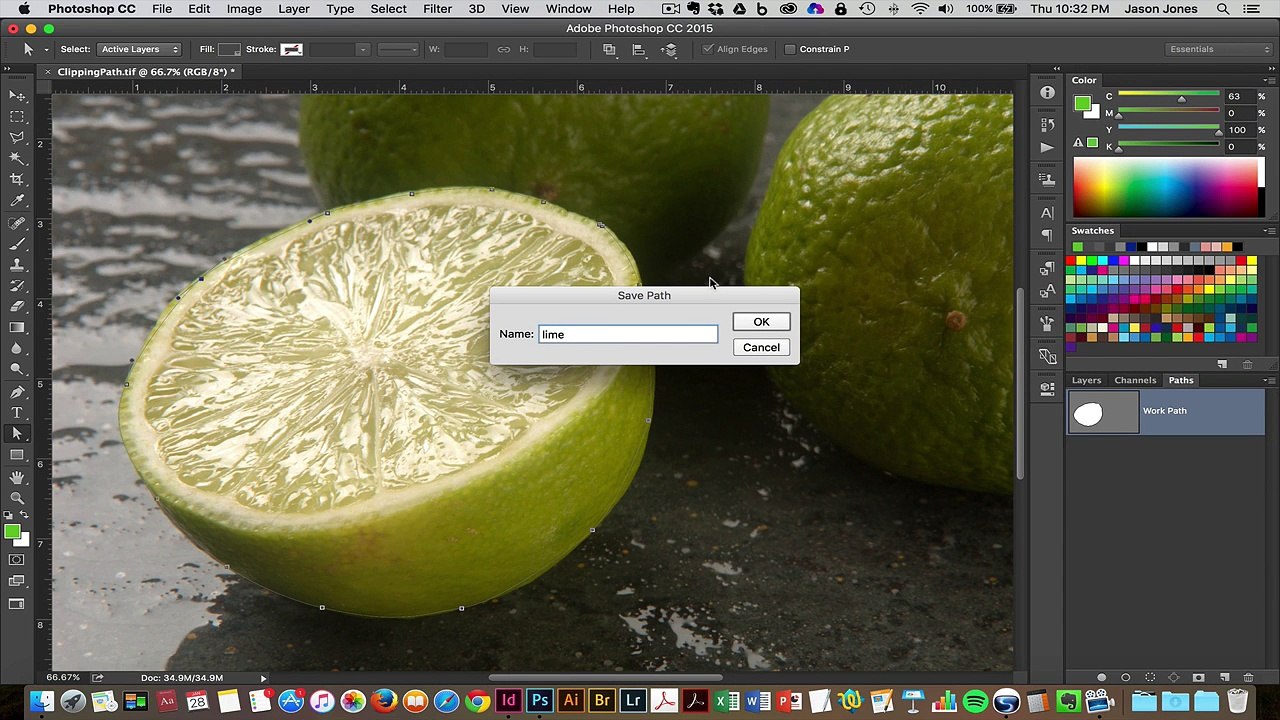Open the Actions panel play icon
Viewport: 1280px width, 720px height.
[1047, 147]
